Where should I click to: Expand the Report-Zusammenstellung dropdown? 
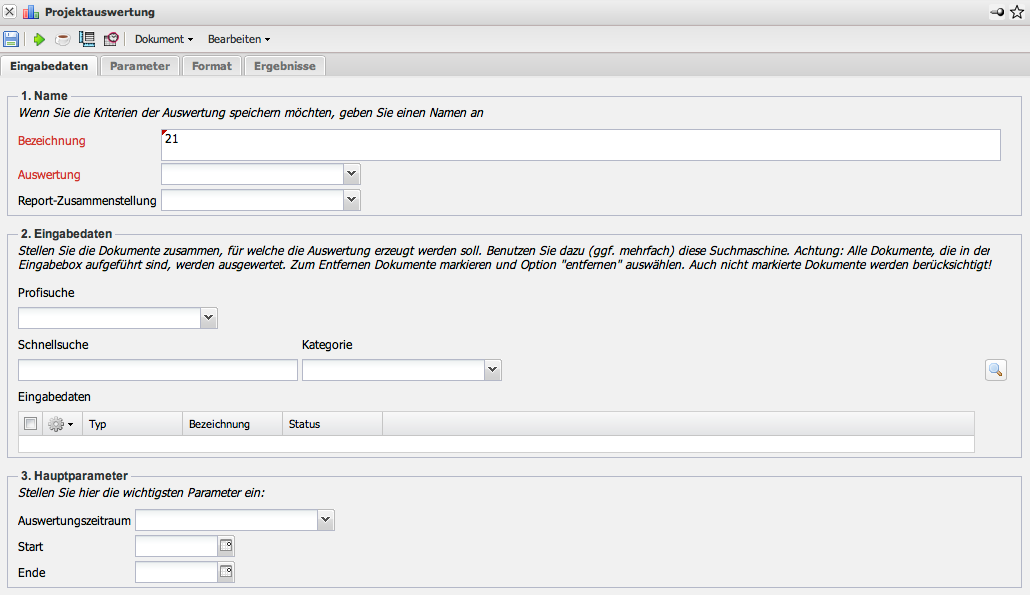click(351, 200)
